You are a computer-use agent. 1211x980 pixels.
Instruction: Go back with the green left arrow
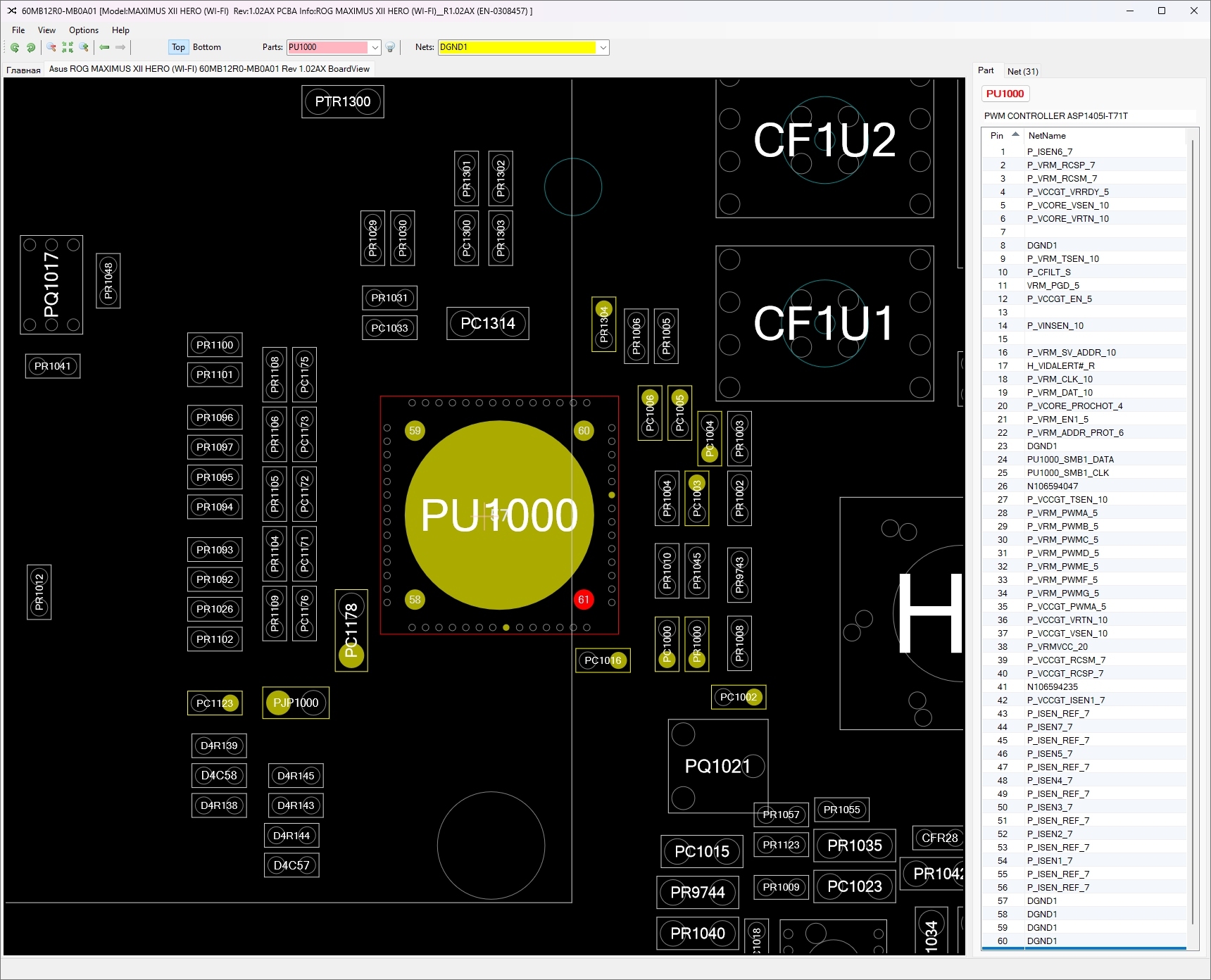point(104,47)
